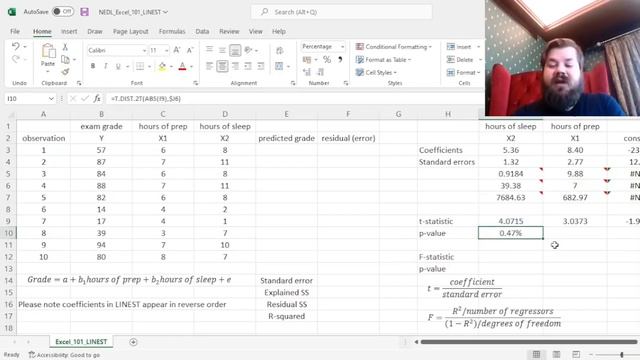Toggle Italic formatting

[105, 66]
